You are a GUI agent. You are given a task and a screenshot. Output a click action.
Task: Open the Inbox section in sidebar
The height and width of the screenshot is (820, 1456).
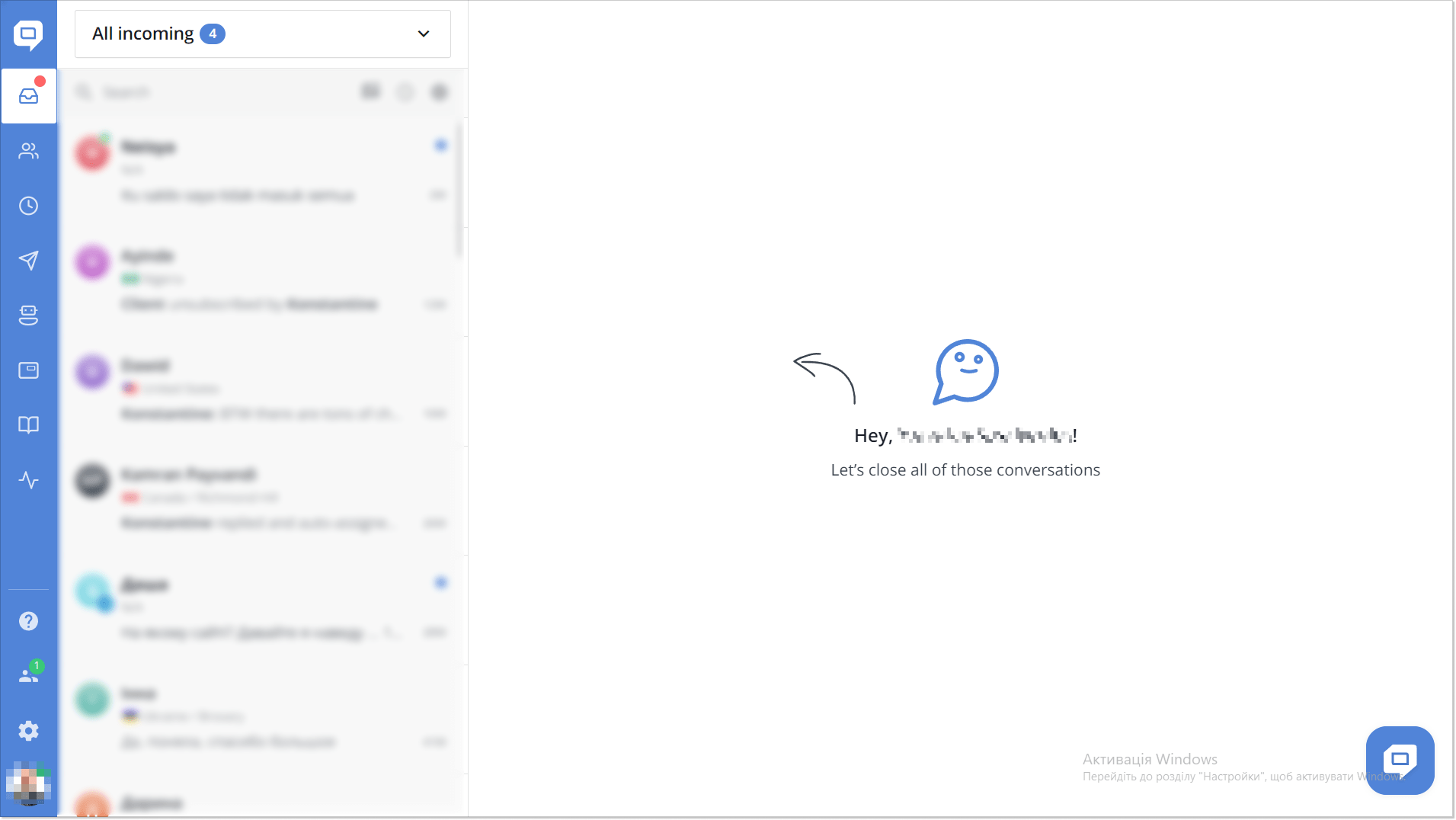29,96
